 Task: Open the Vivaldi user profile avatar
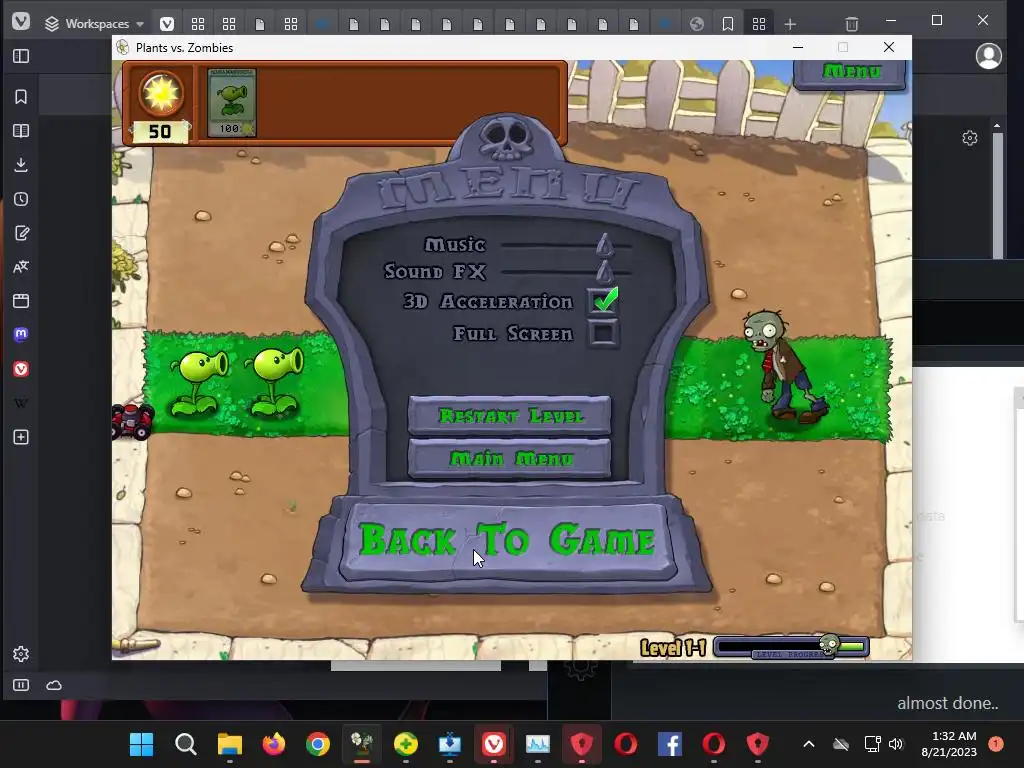pyautogui.click(x=989, y=56)
